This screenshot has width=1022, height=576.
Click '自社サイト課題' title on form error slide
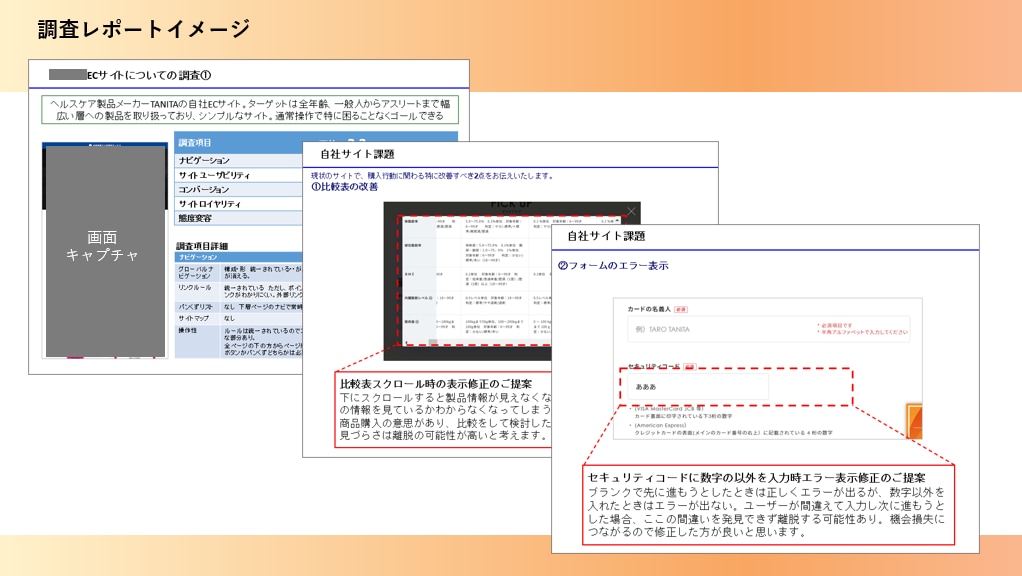[x=606, y=236]
